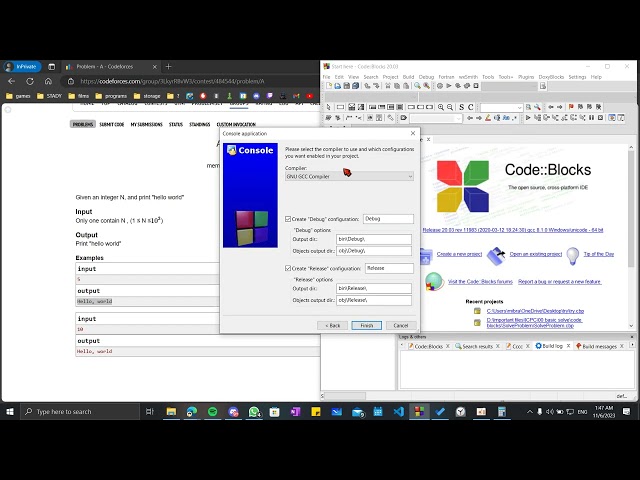Image resolution: width=640 pixels, height=480 pixels.
Task: Open Windows Start menu
Action: 10,411
